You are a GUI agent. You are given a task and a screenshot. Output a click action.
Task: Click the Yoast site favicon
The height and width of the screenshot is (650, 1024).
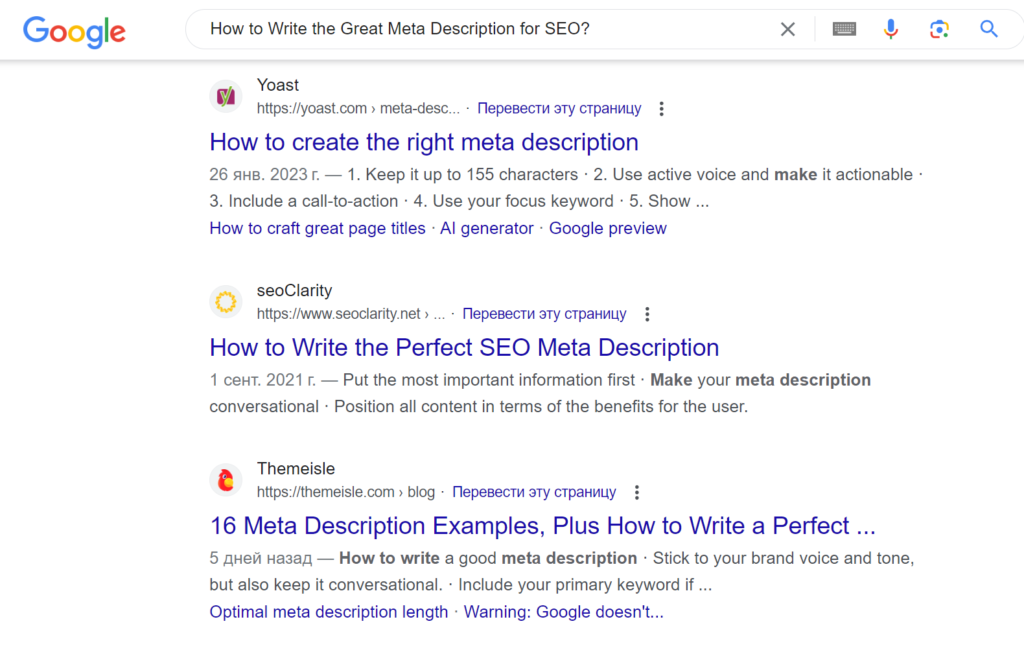226,96
